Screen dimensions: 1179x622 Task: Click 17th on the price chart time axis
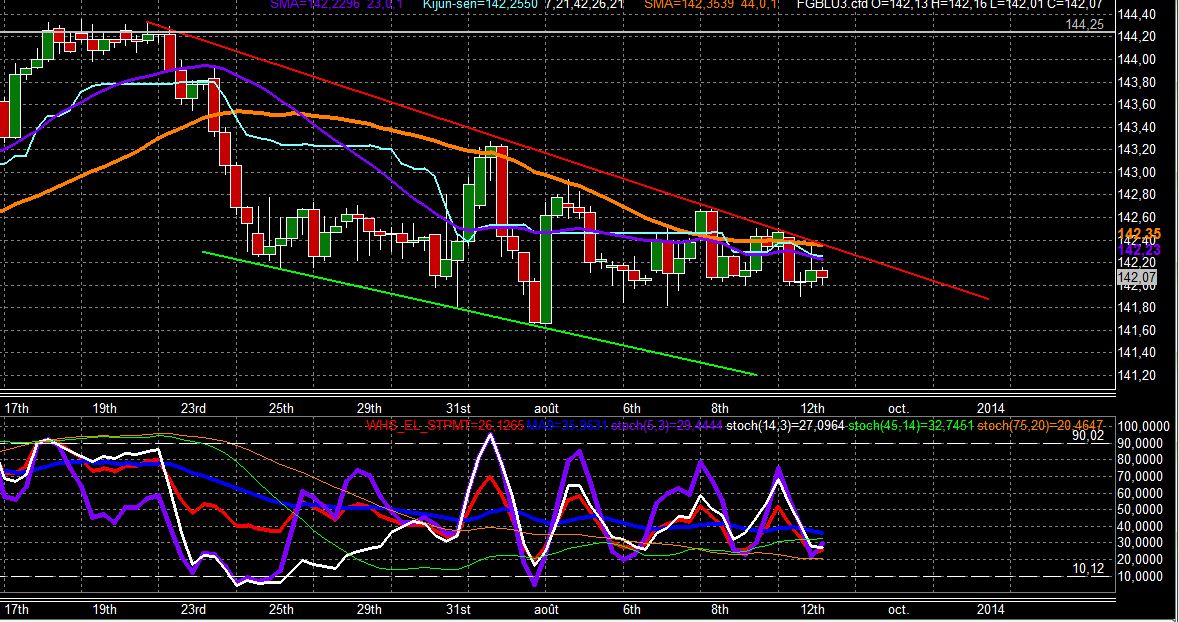tap(17, 408)
